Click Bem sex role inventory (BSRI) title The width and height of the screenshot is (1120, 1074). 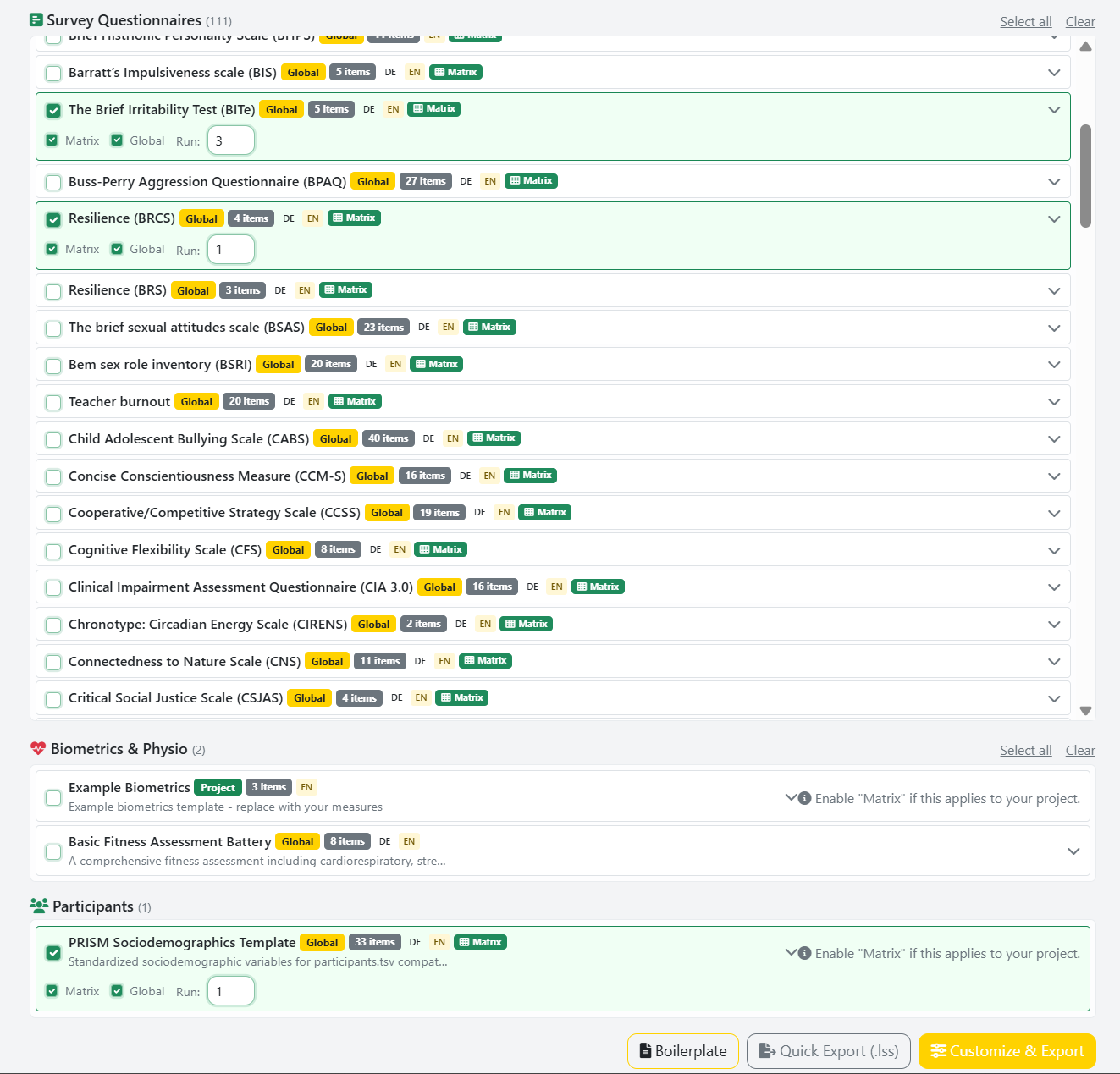[160, 365]
